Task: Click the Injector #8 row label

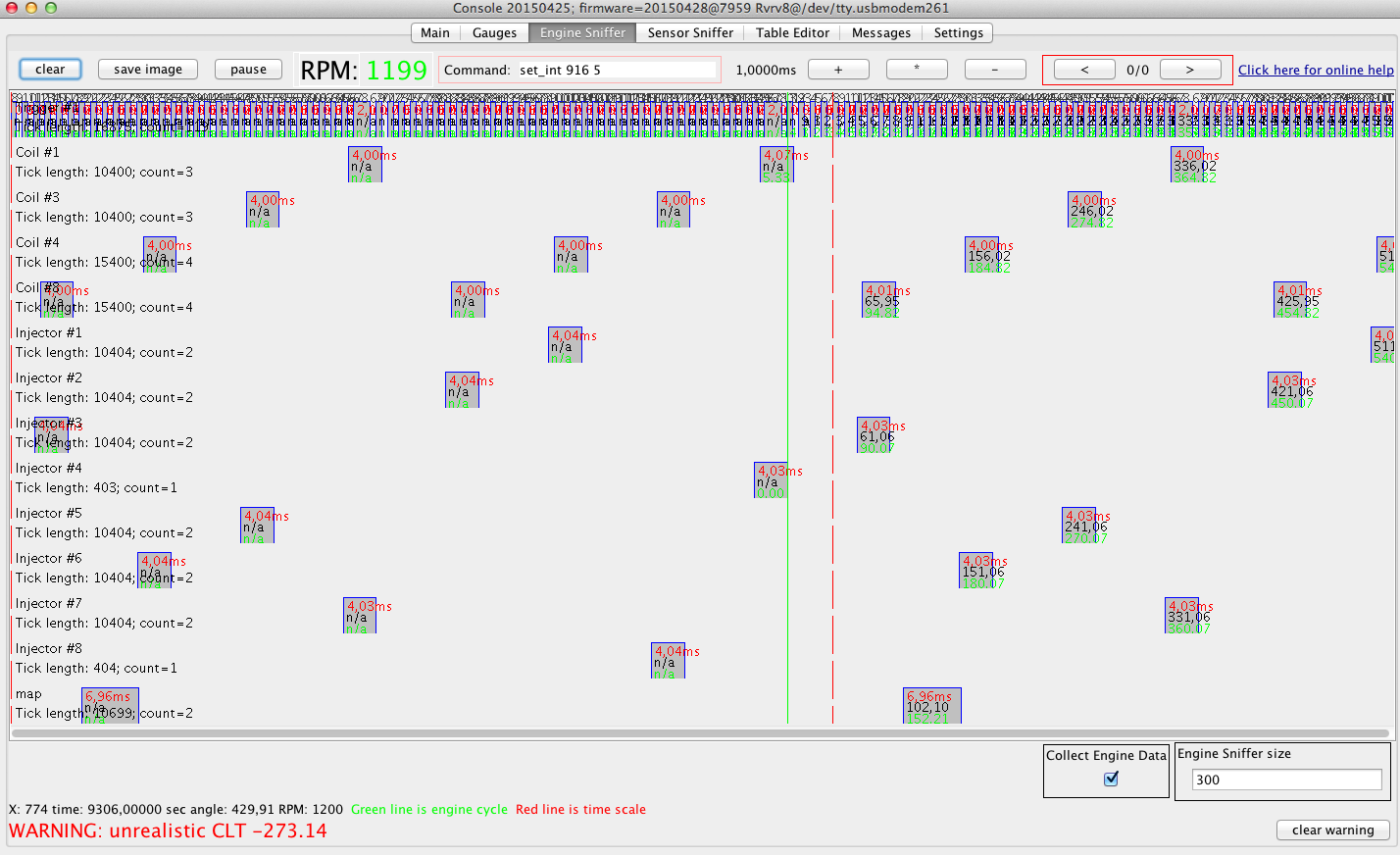Action: tap(49, 648)
